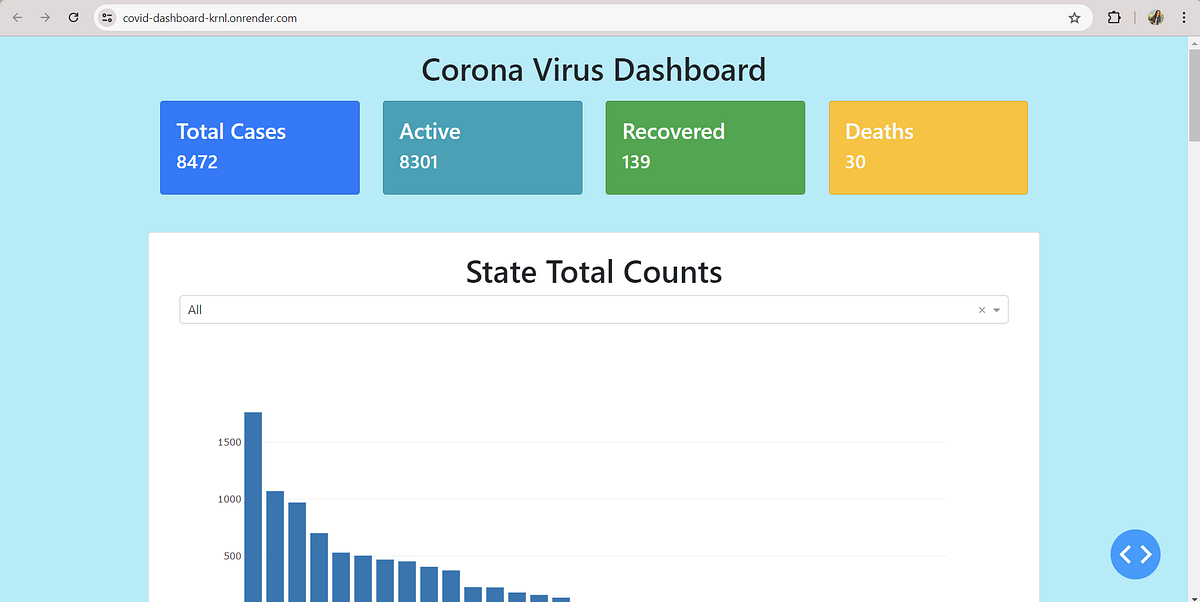Click the profile avatar icon
Image resolution: width=1200 pixels, height=602 pixels.
(x=1155, y=17)
